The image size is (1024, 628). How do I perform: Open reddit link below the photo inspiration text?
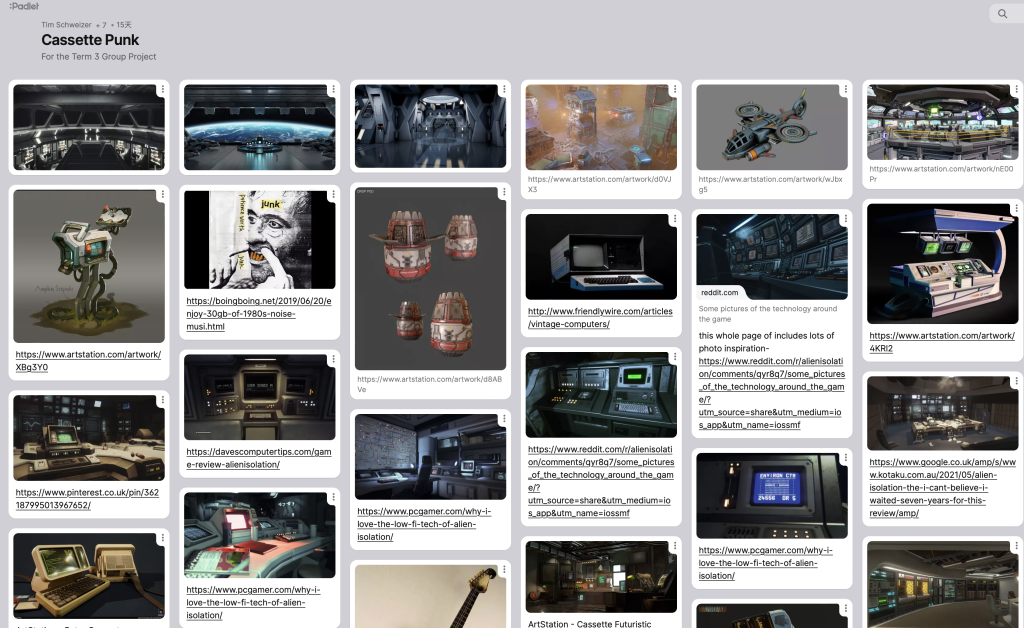click(x=772, y=393)
